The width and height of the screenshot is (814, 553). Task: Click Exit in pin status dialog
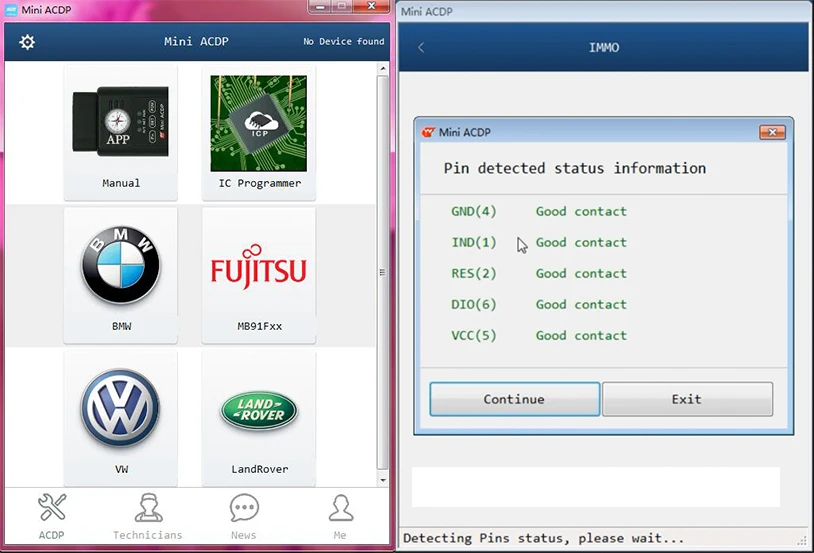click(x=687, y=399)
